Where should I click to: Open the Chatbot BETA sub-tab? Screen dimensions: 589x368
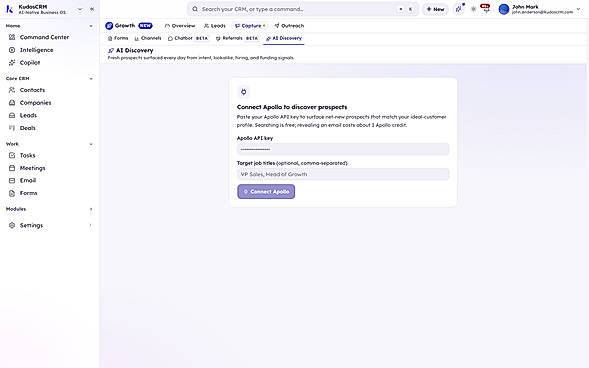pyautogui.click(x=188, y=38)
